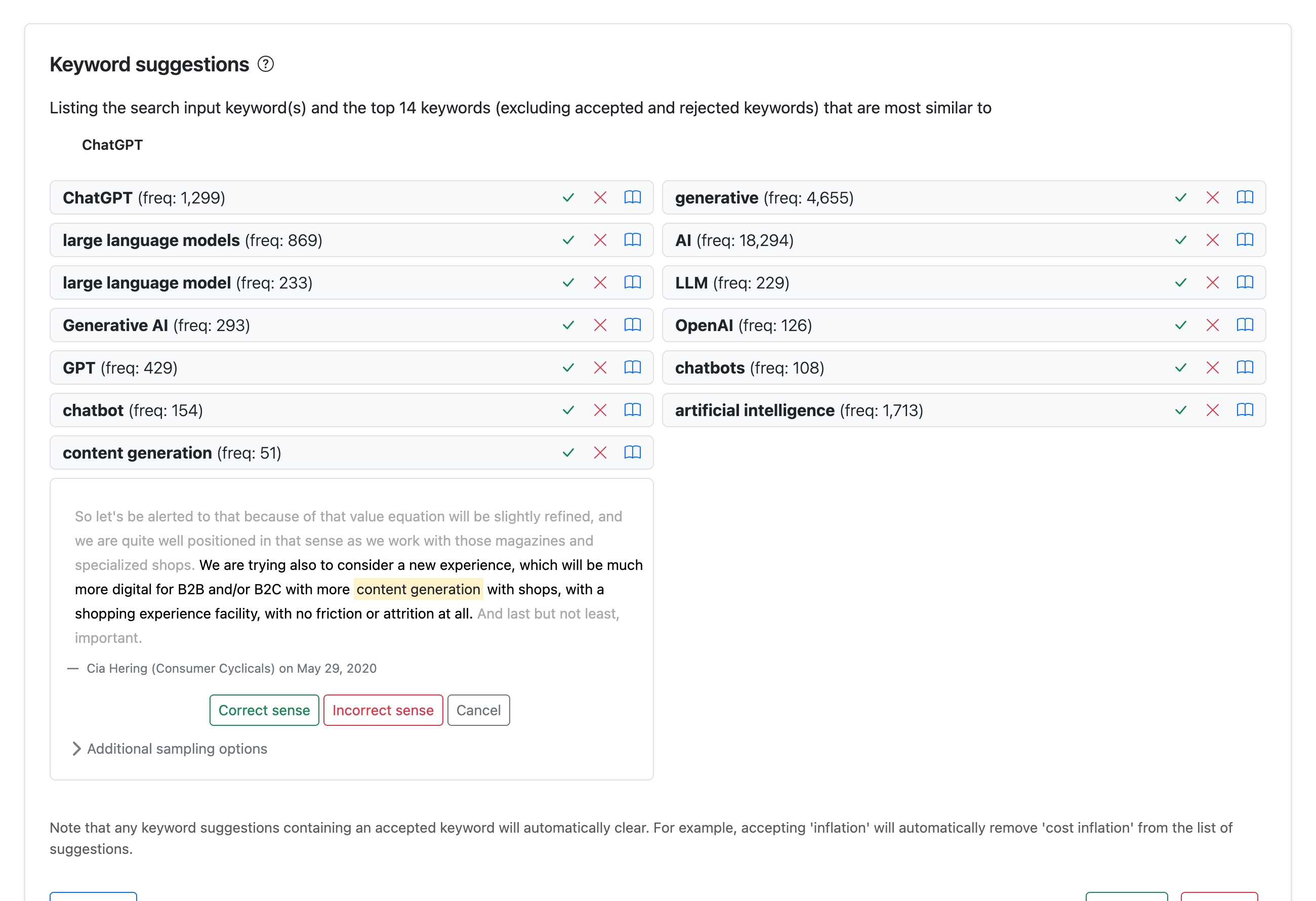
Task: Accept the large language model keyword
Action: (568, 282)
